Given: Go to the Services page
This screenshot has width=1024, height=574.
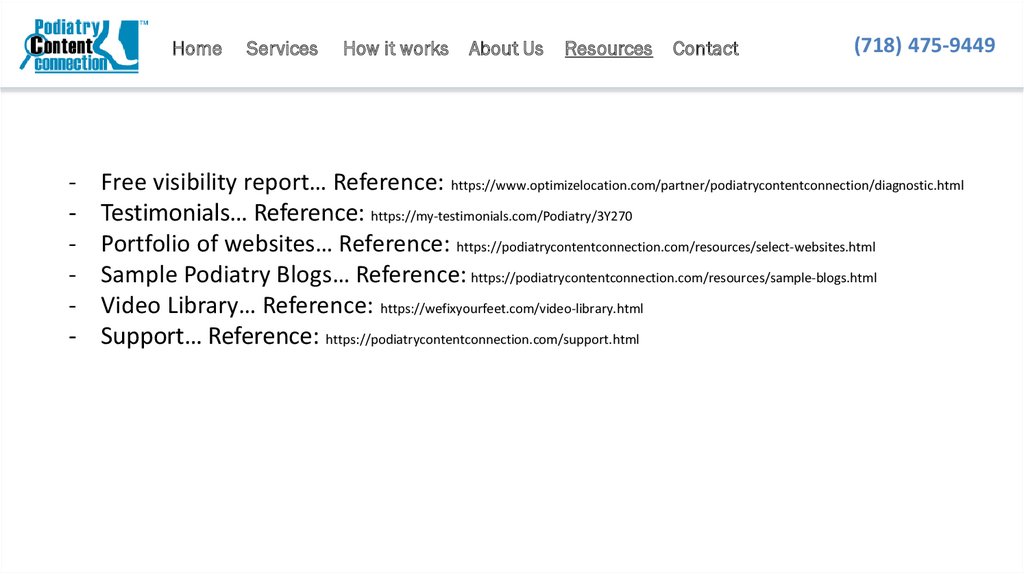Looking at the screenshot, I should pyautogui.click(x=282, y=48).
